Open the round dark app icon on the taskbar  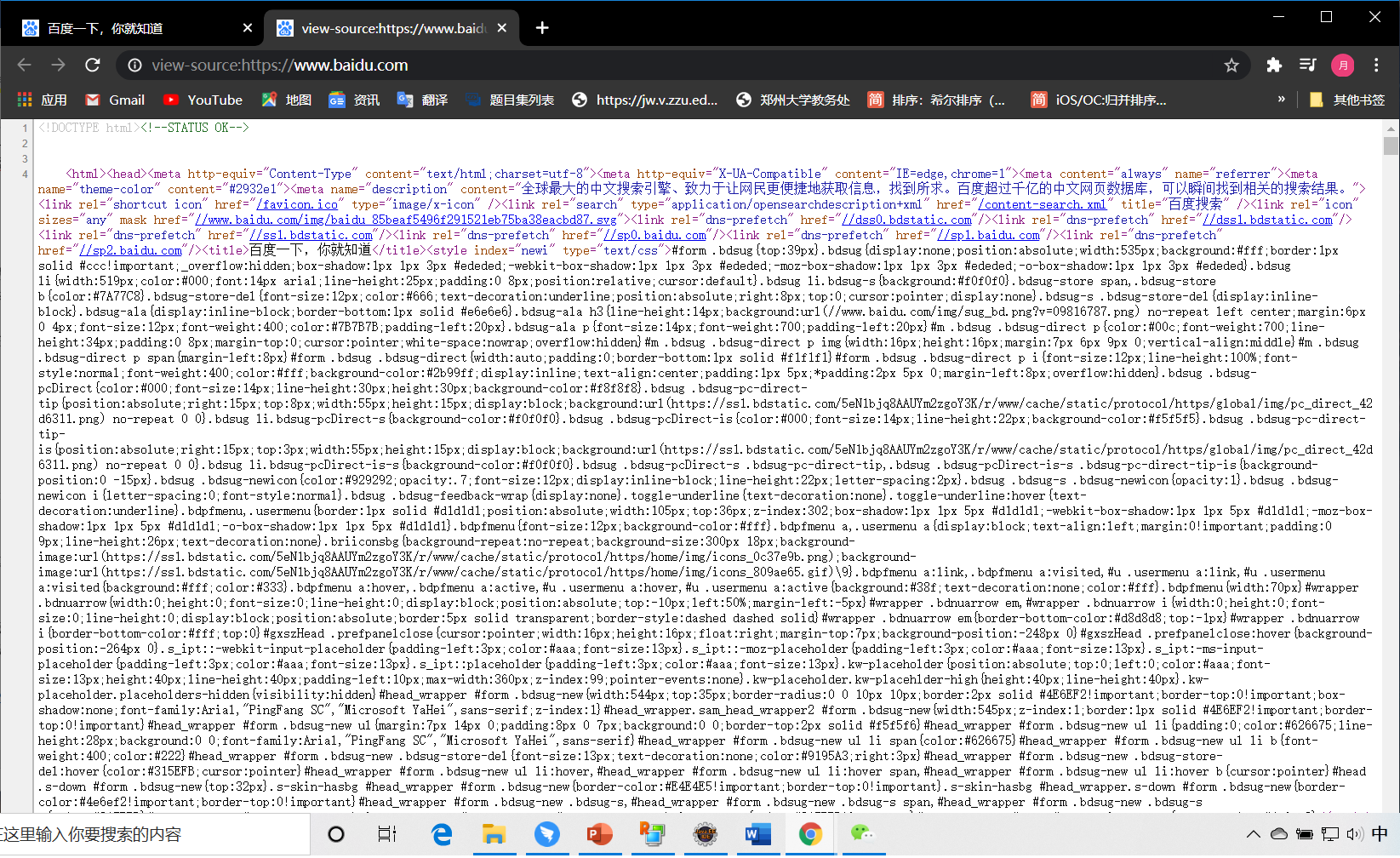[706, 834]
